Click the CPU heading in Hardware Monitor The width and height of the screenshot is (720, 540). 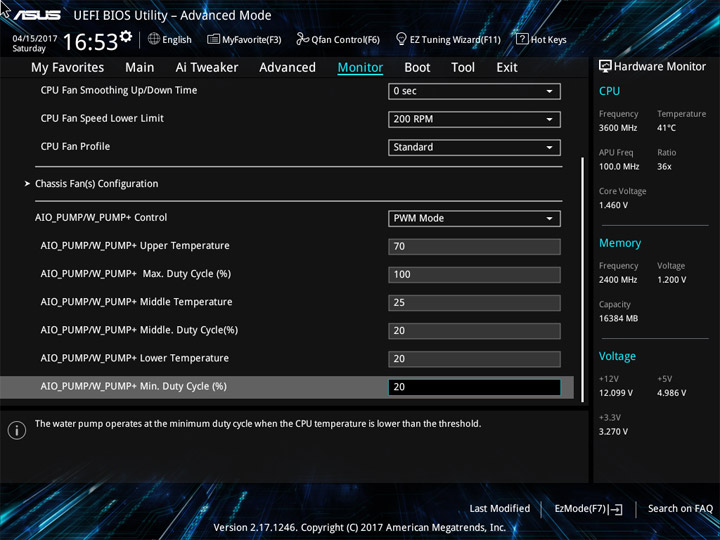[x=609, y=91]
